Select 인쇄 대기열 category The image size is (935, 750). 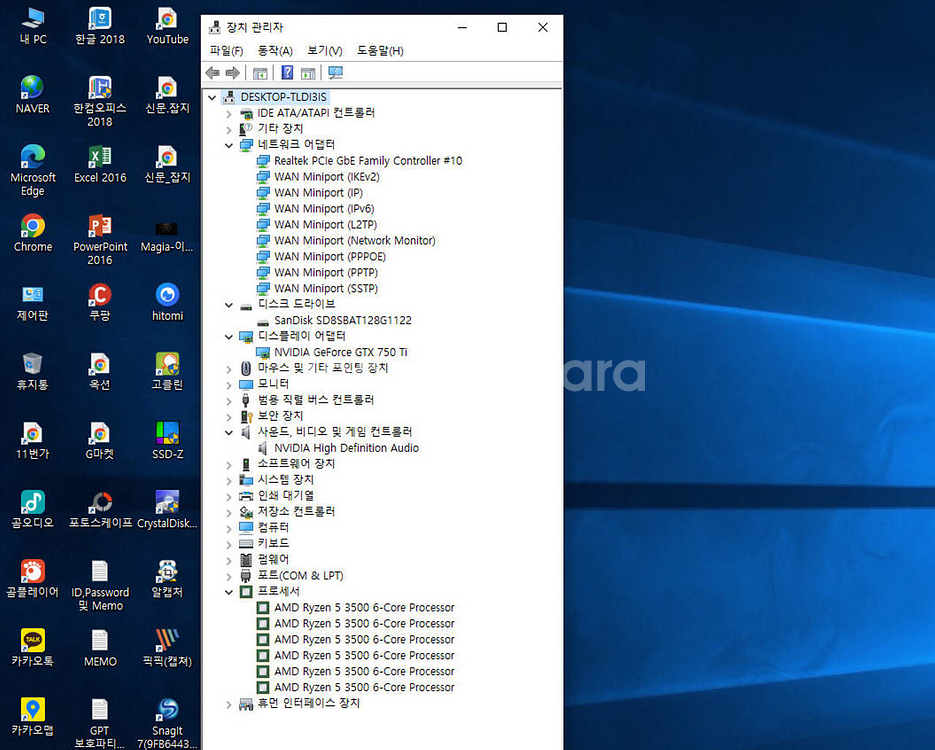[285, 496]
